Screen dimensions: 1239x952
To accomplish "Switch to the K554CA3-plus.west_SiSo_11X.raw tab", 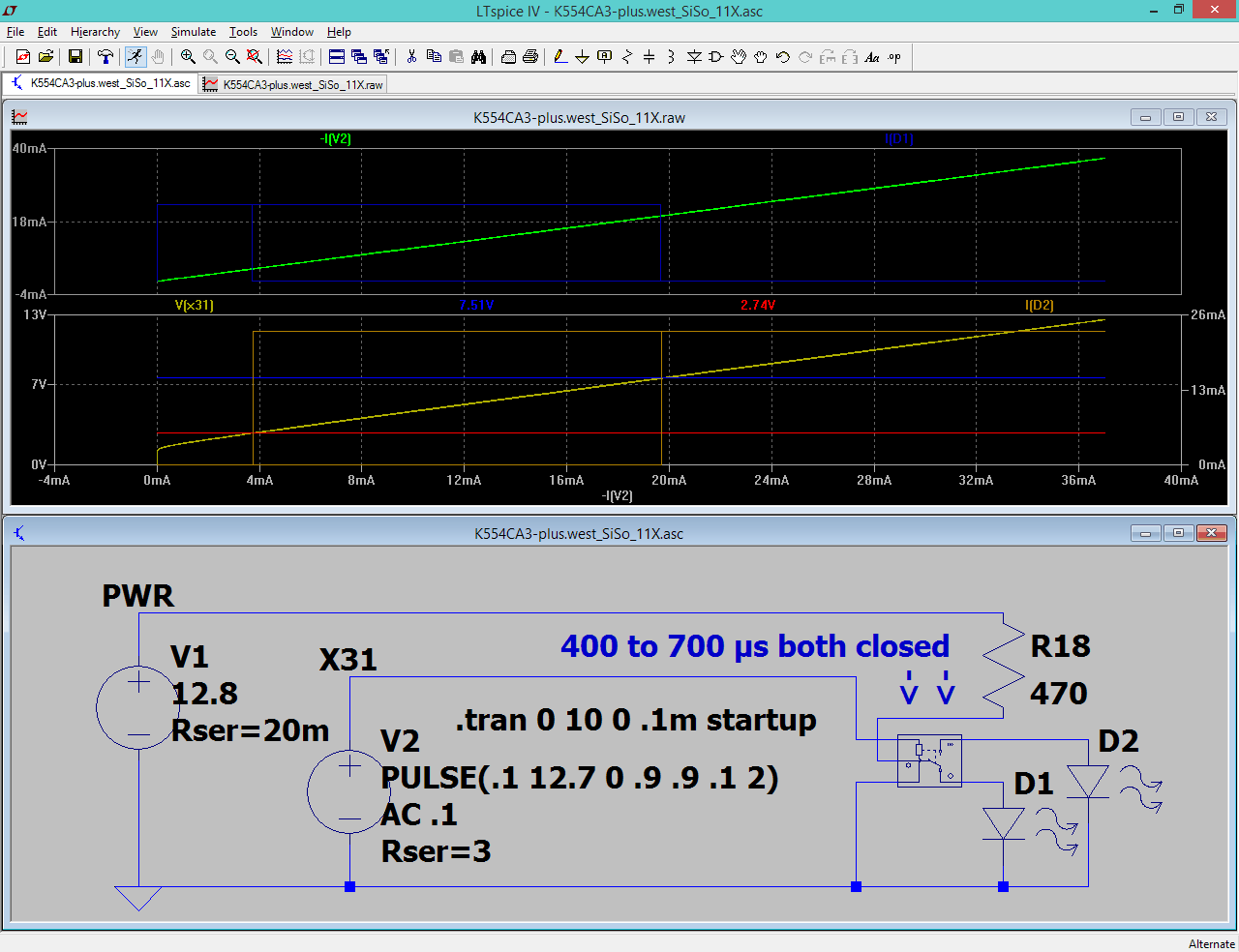I will pos(293,84).
